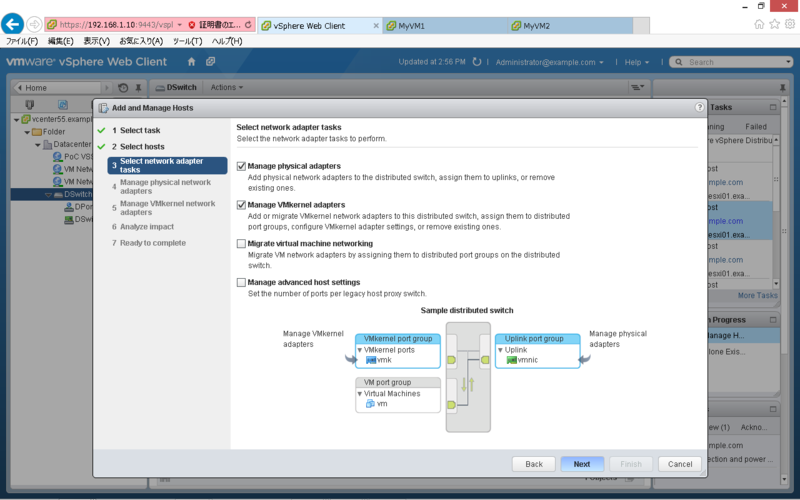Screen dimensions: 800x500
Task: Toggle Manage physical adapters checkbox
Action: 241,166
